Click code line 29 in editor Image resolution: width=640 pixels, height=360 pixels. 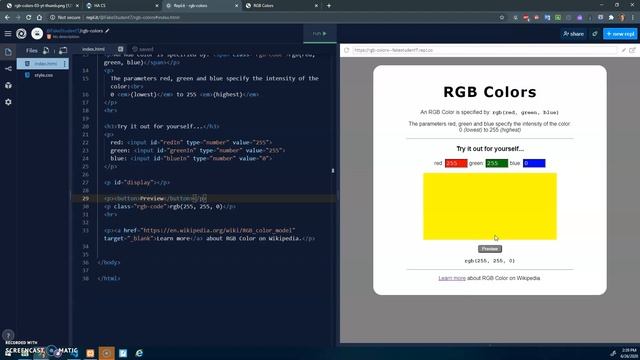(204, 198)
